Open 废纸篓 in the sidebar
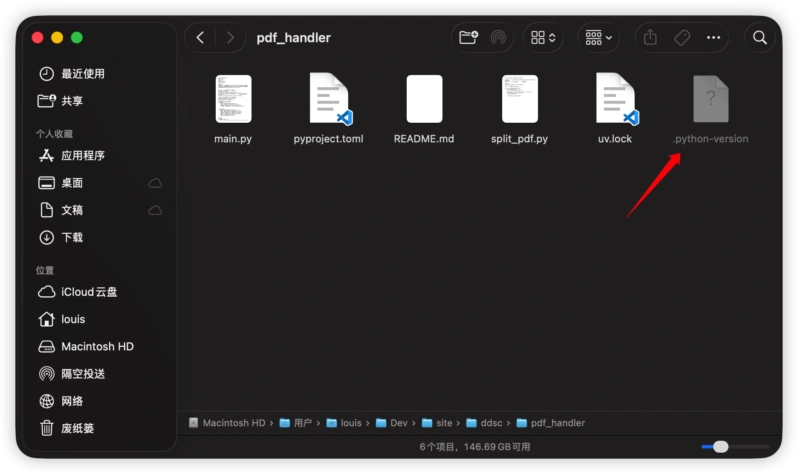 (x=77, y=428)
